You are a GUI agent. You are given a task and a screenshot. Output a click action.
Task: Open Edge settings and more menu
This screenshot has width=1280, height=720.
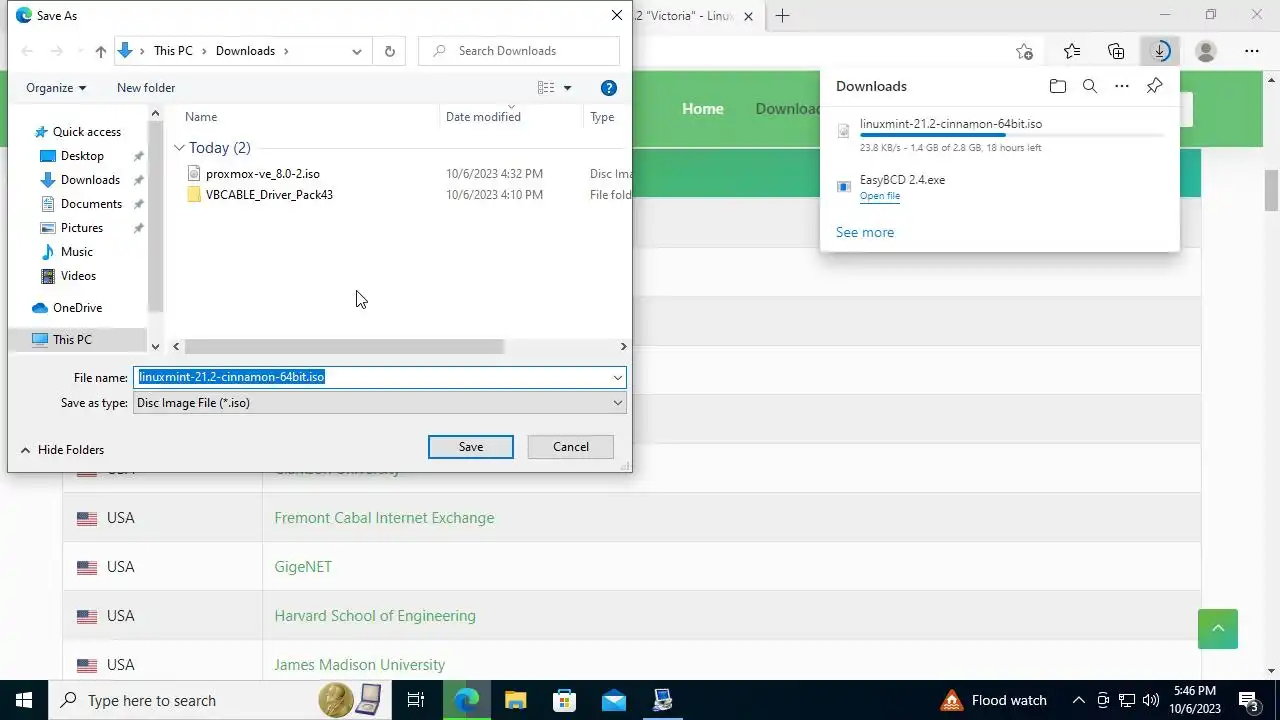coord(1252,51)
